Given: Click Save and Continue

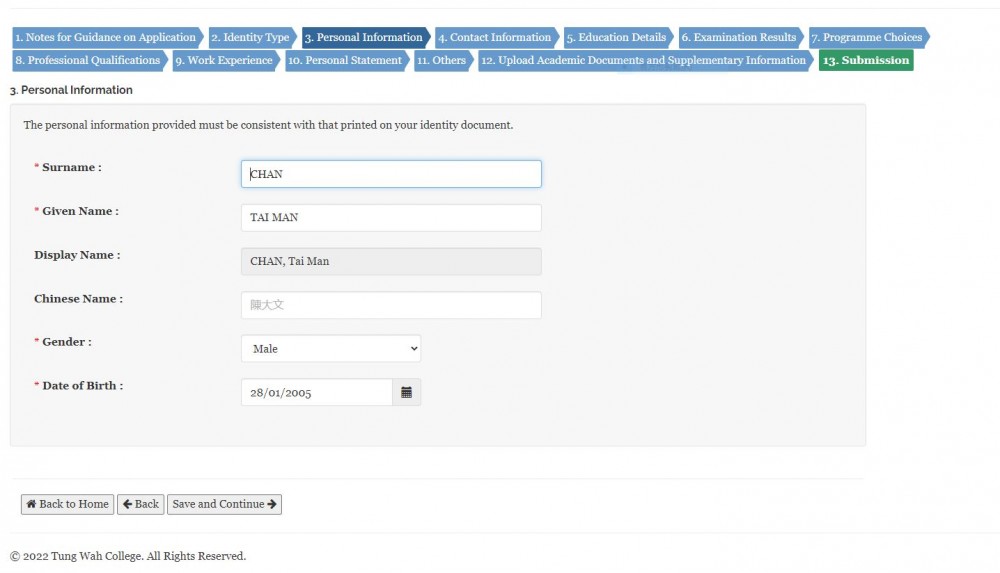Looking at the screenshot, I should point(224,505).
